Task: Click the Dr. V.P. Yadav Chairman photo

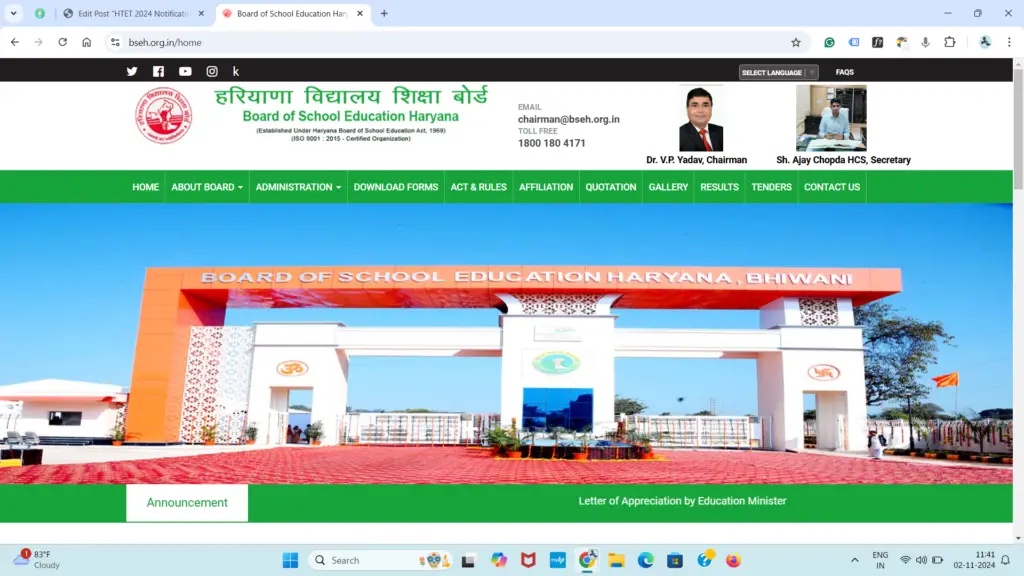Action: click(x=701, y=118)
